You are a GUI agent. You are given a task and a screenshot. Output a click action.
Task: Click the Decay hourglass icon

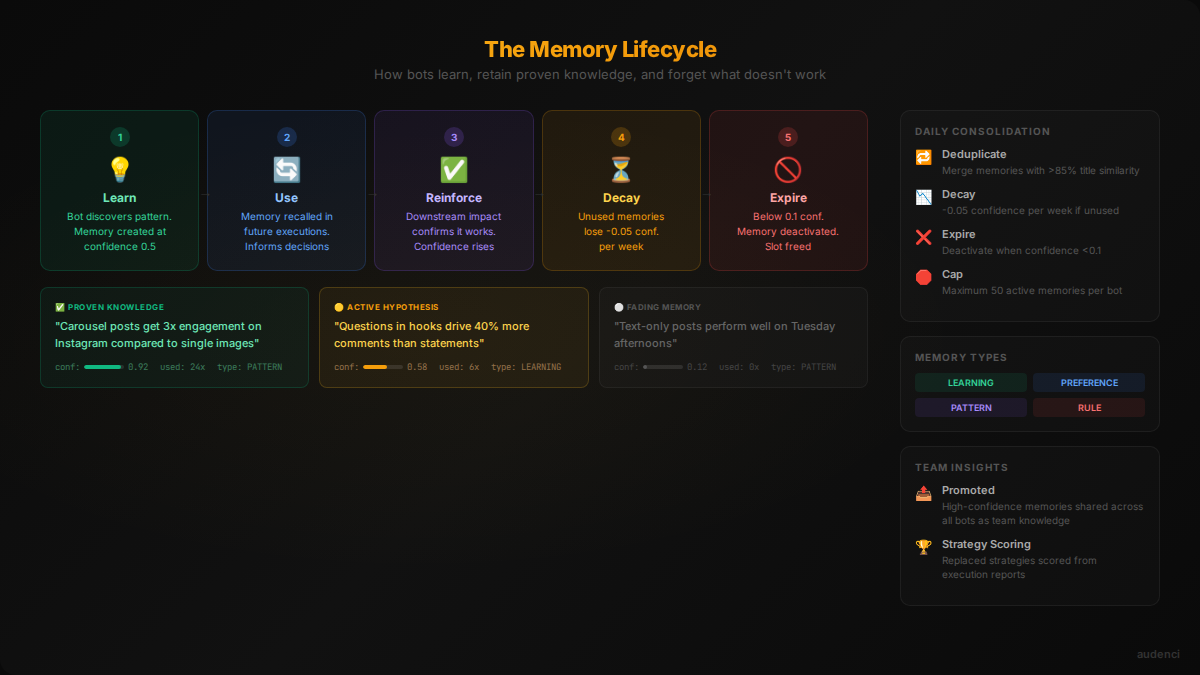pos(621,169)
